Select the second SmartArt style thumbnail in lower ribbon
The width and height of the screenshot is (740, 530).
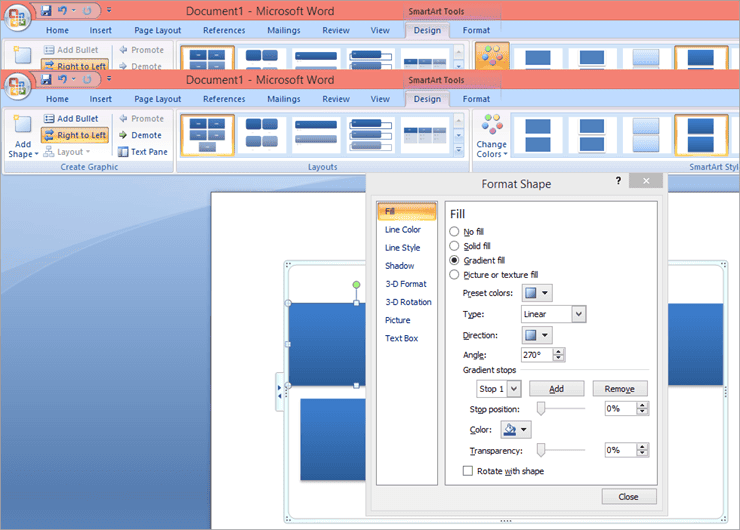(592, 135)
